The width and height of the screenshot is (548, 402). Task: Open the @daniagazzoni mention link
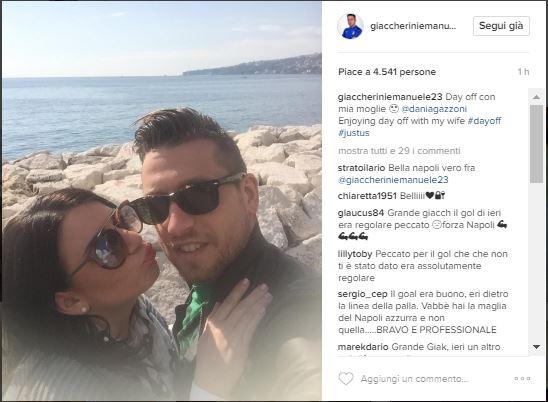[x=434, y=109]
